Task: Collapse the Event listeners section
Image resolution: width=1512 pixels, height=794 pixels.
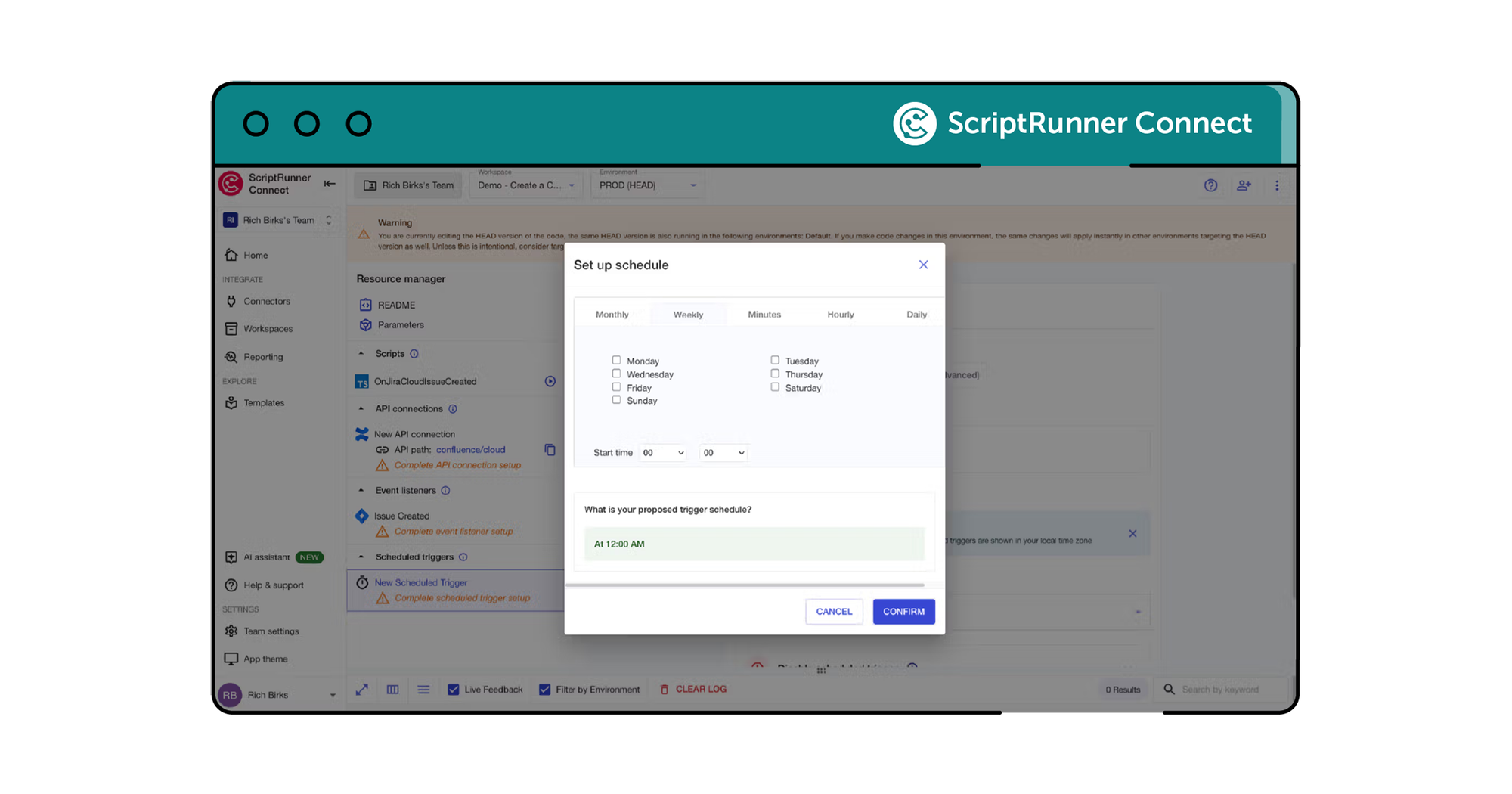Action: click(x=361, y=491)
